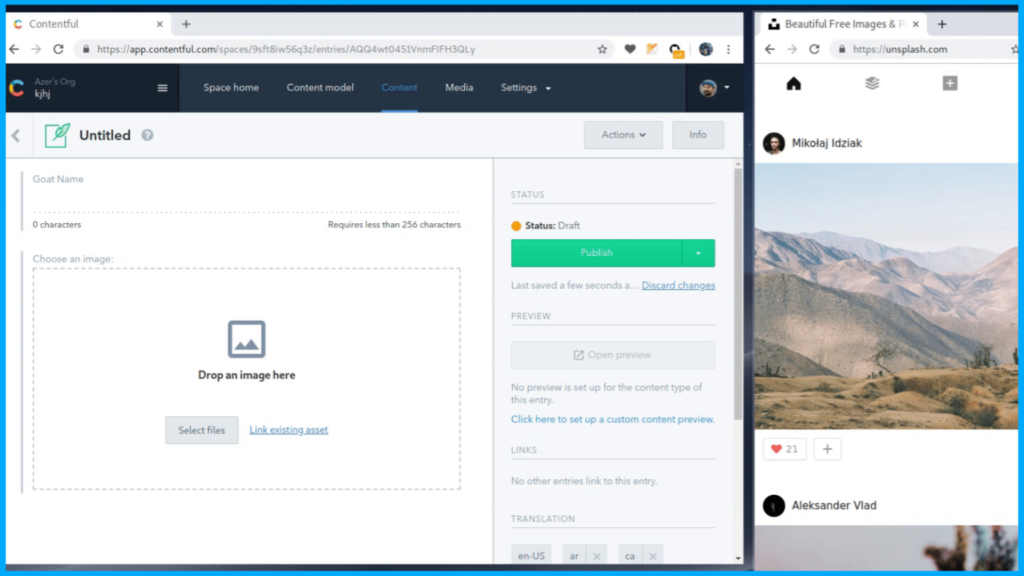Click the back chevron left of Untitled
The height and width of the screenshot is (576, 1024).
(x=16, y=135)
